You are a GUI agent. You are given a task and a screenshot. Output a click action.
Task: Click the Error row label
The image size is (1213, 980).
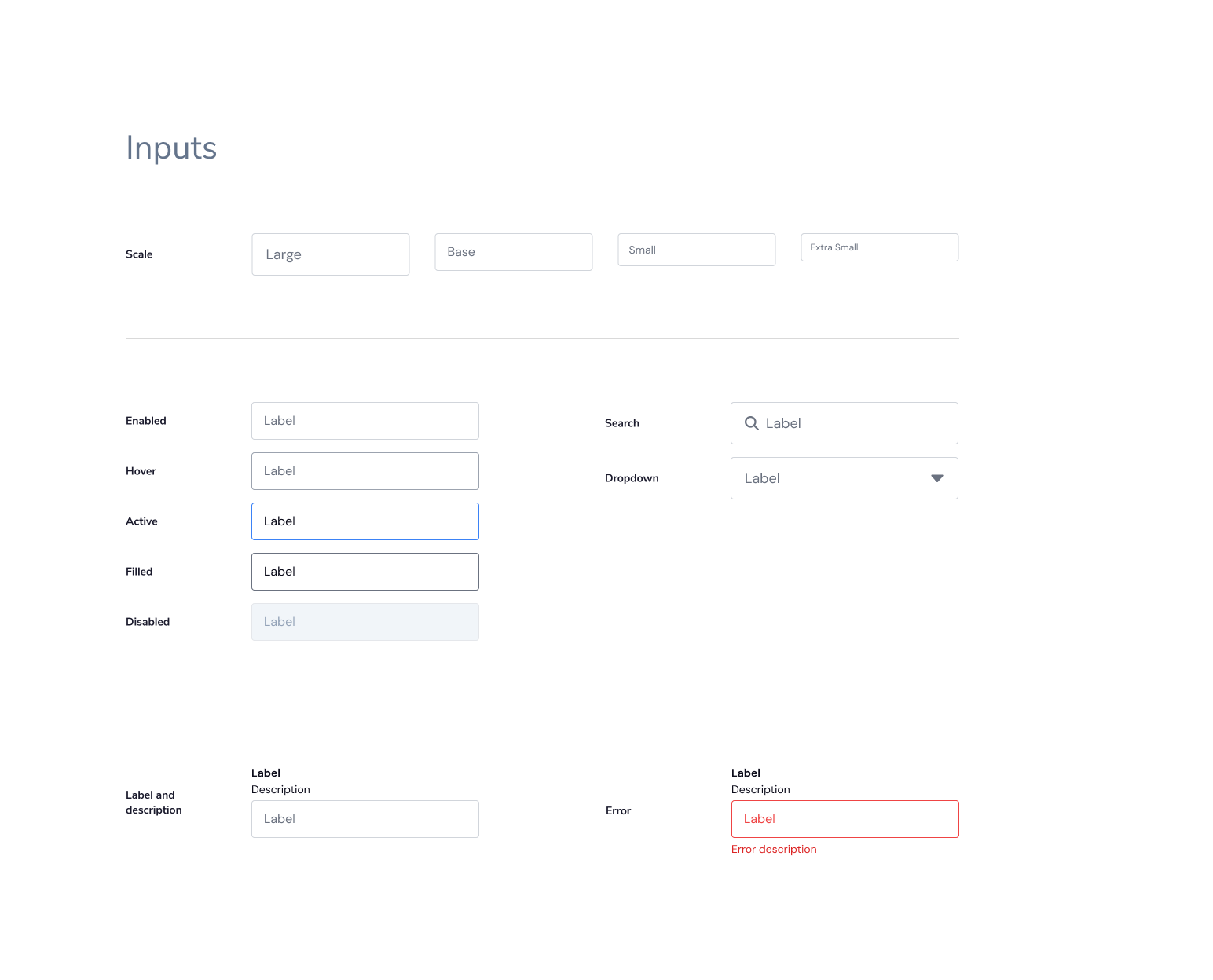(x=618, y=811)
